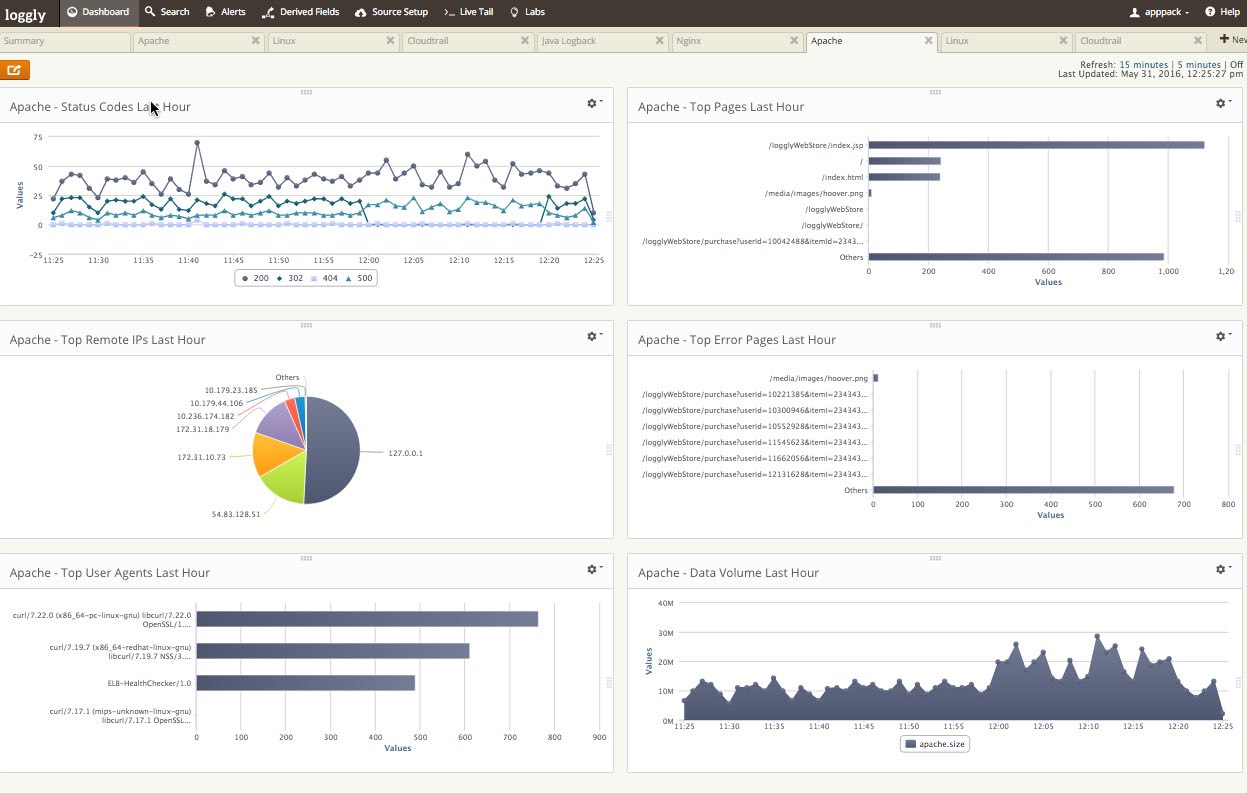Close the first Cloudtrail tab
The height and width of the screenshot is (793, 1247).
(526, 41)
